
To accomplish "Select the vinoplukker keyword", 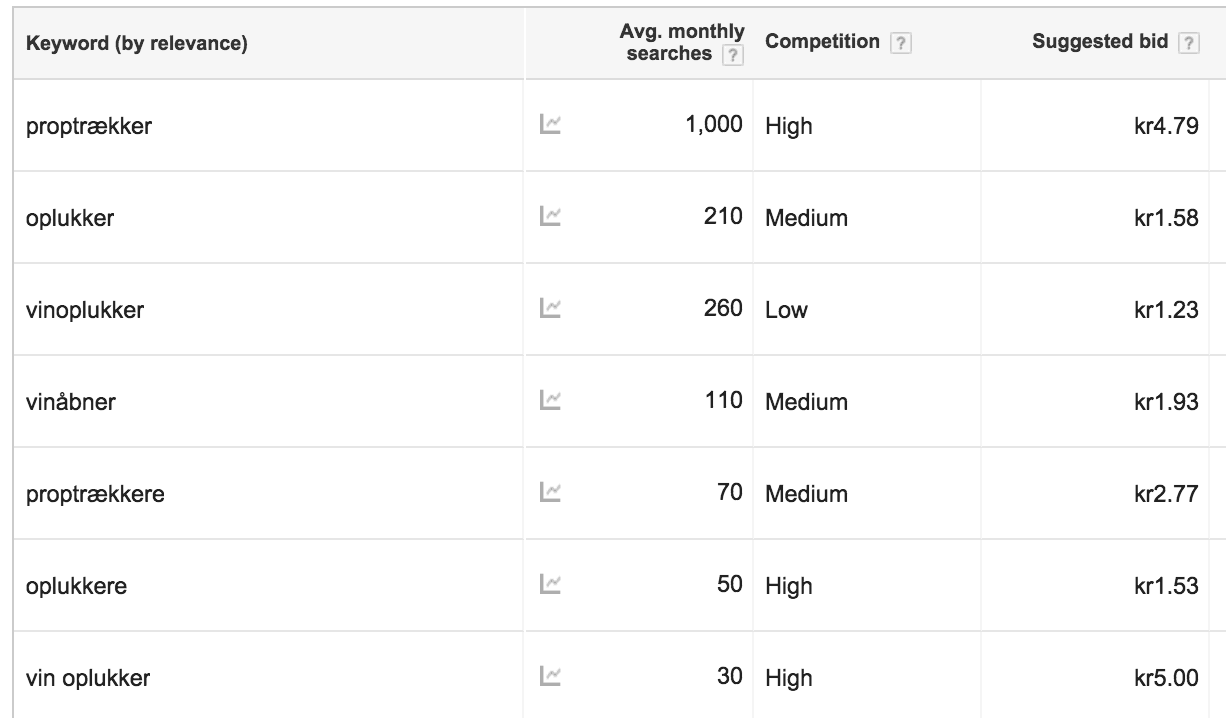I will point(85,309).
